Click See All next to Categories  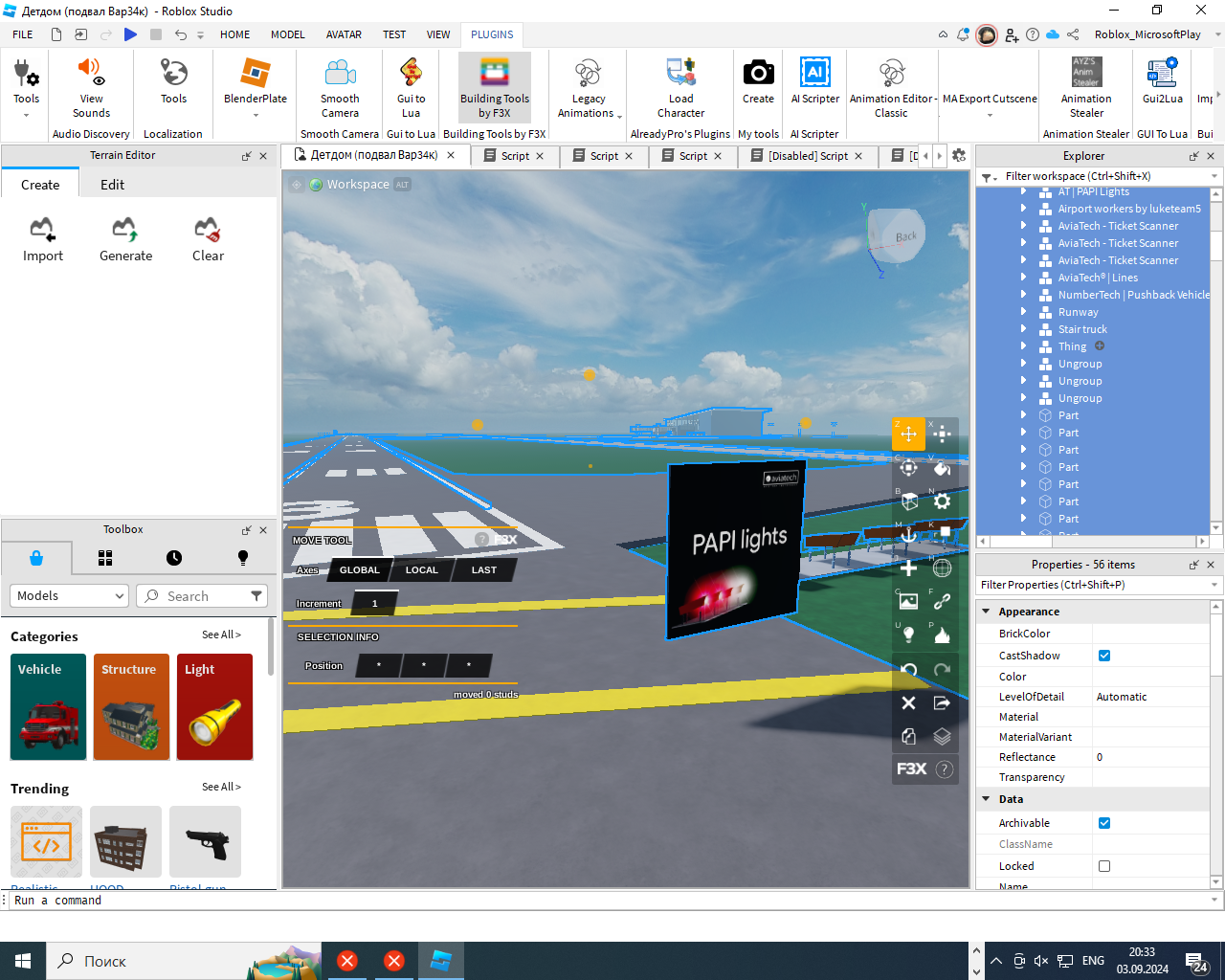(221, 635)
